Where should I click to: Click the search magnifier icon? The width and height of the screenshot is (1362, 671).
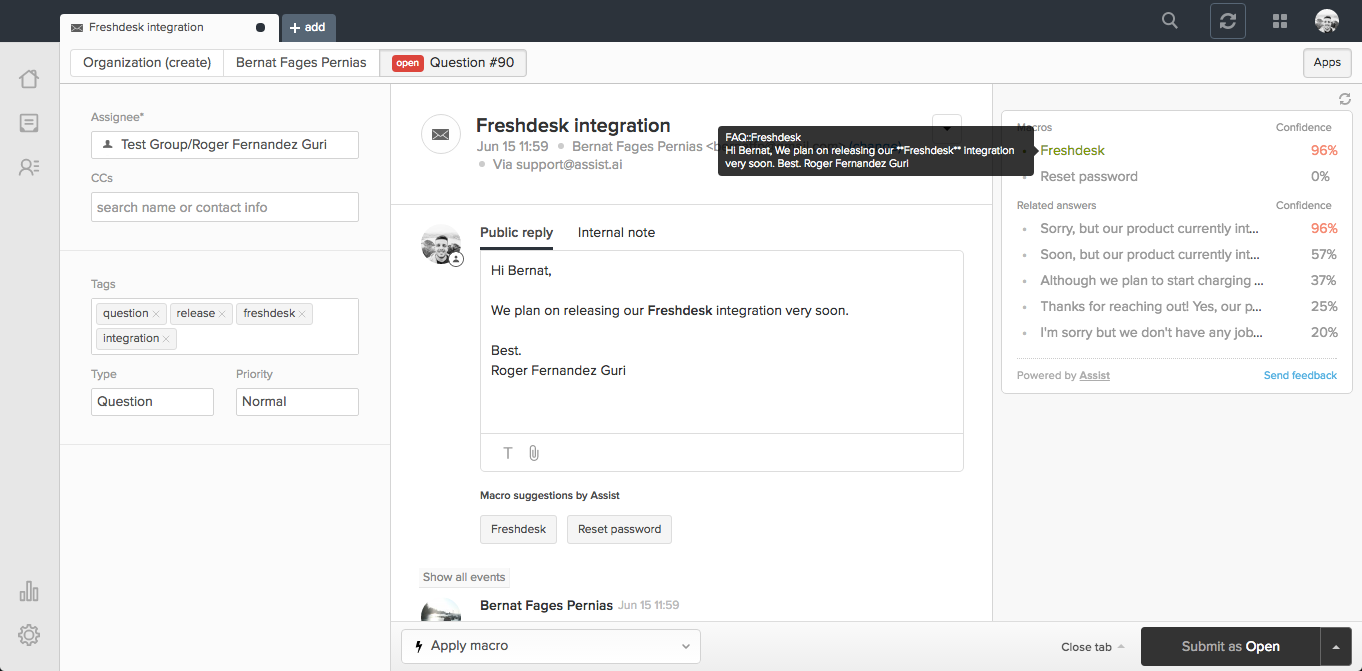tap(1170, 21)
